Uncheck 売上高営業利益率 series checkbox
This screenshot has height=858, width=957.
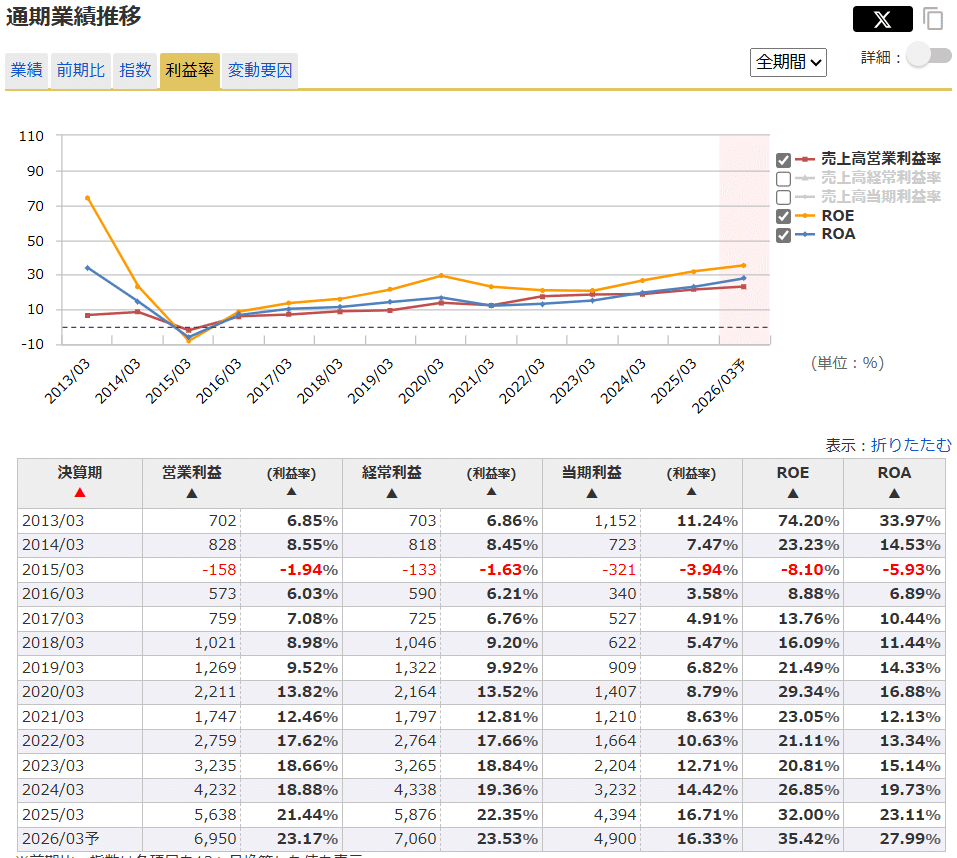coord(783,160)
